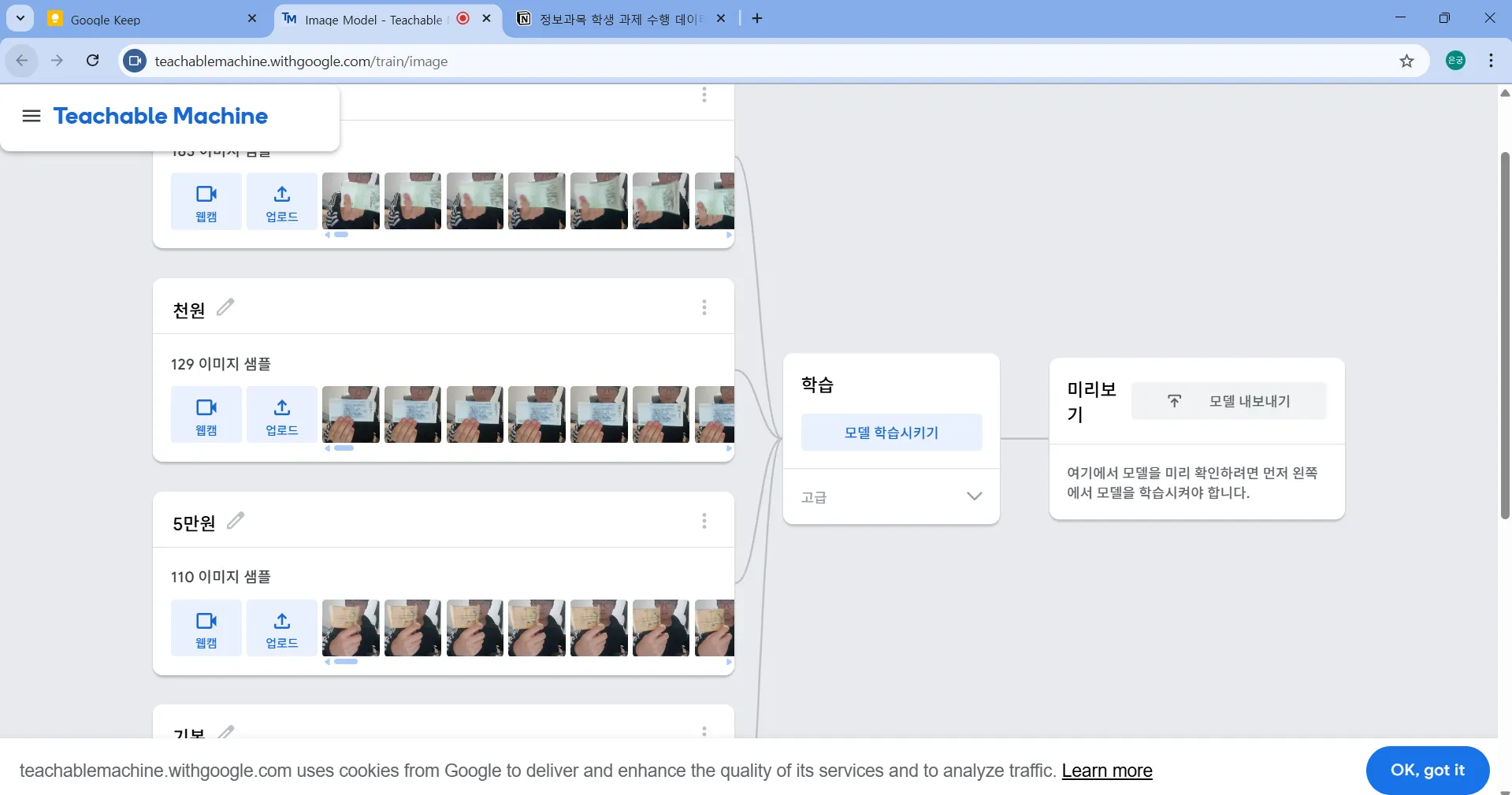
Task: Click 모델 내보내기 export button
Action: [x=1229, y=401]
